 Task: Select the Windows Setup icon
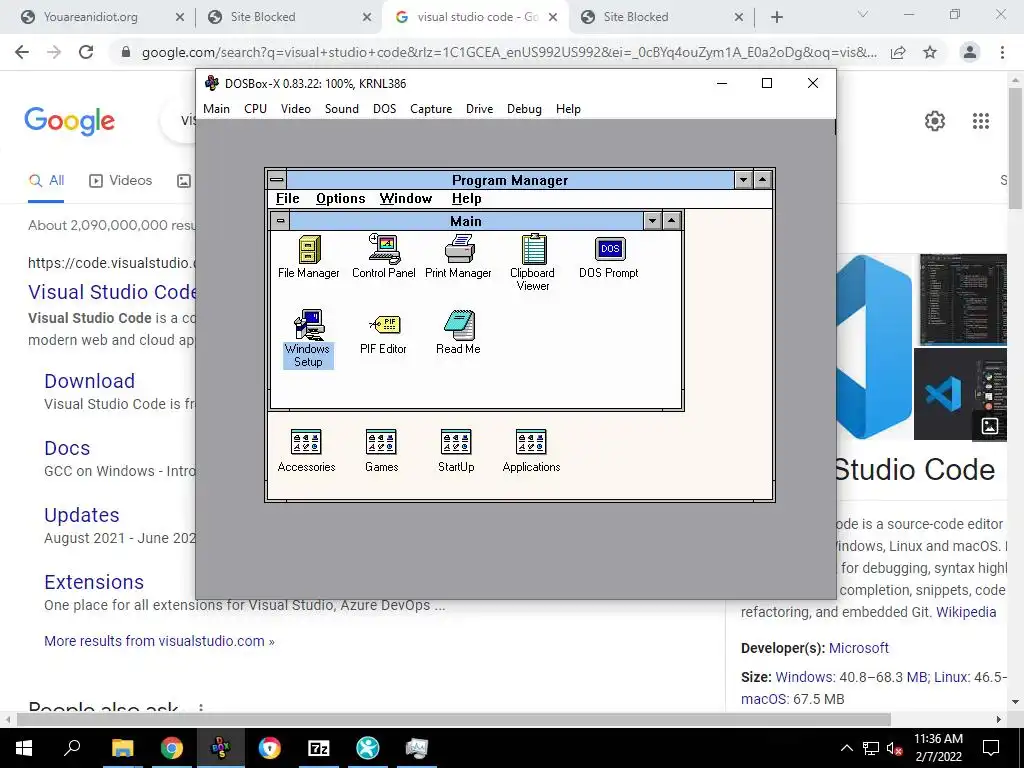pos(308,339)
